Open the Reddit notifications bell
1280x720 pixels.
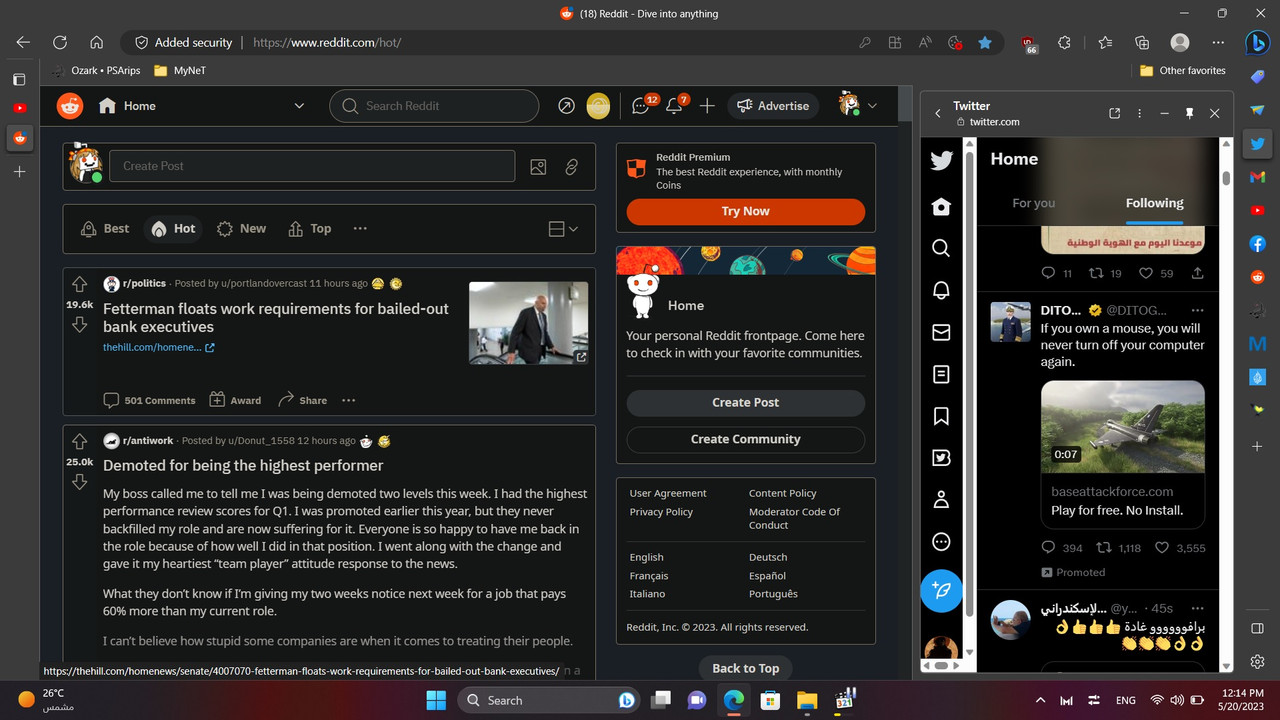pyautogui.click(x=675, y=105)
